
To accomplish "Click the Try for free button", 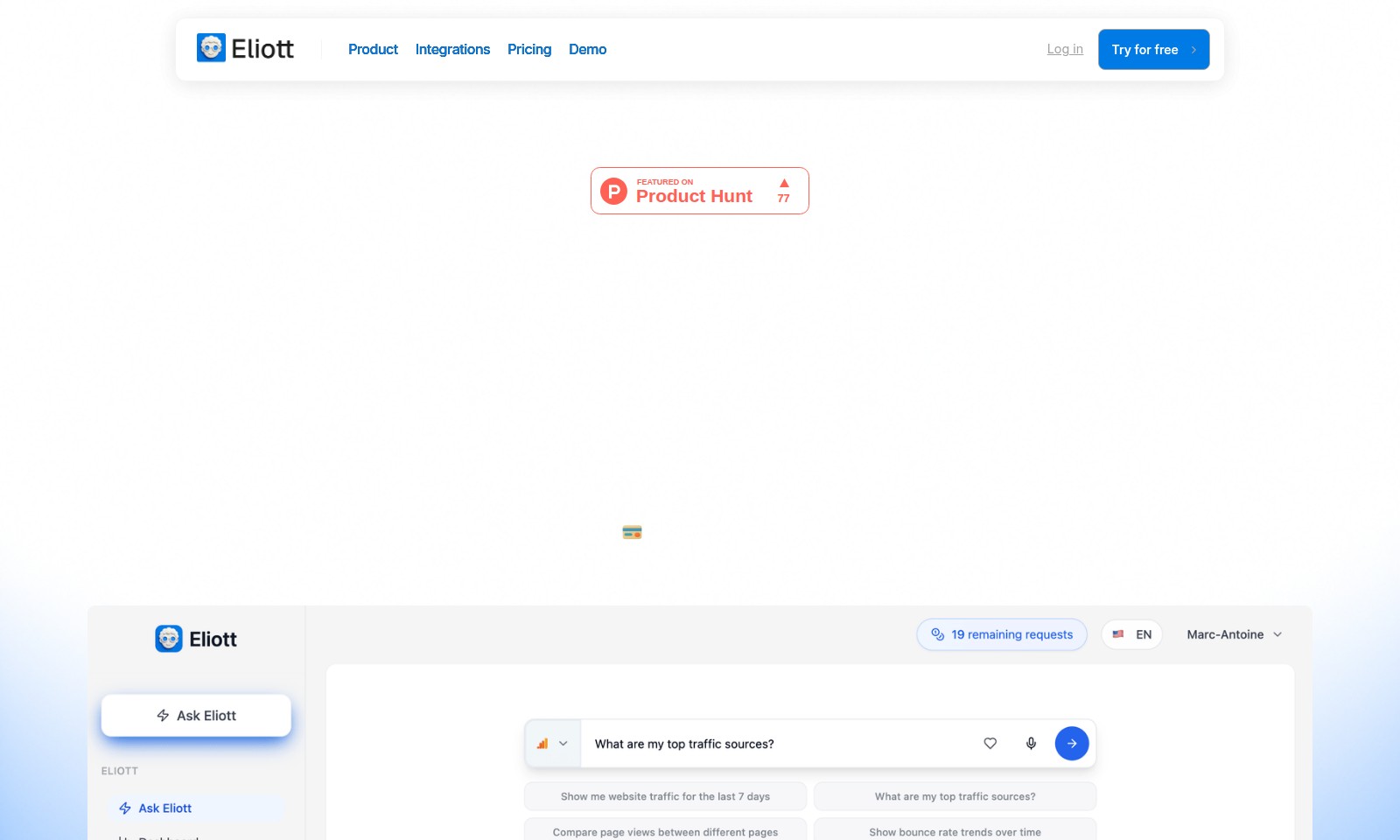I will (x=1153, y=49).
